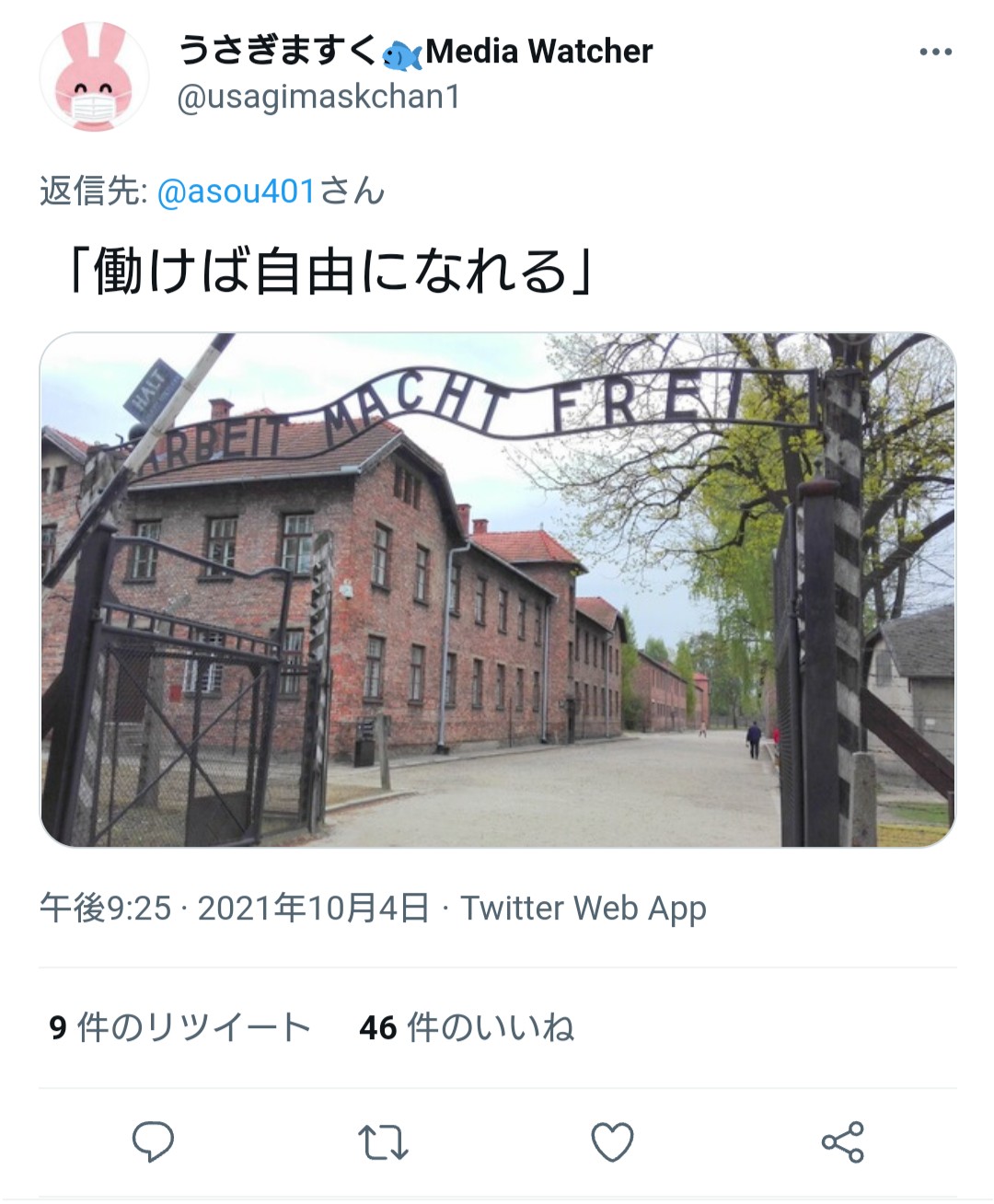Retweet this post with the arrows icon
The image size is (994, 1204).
click(x=383, y=1142)
